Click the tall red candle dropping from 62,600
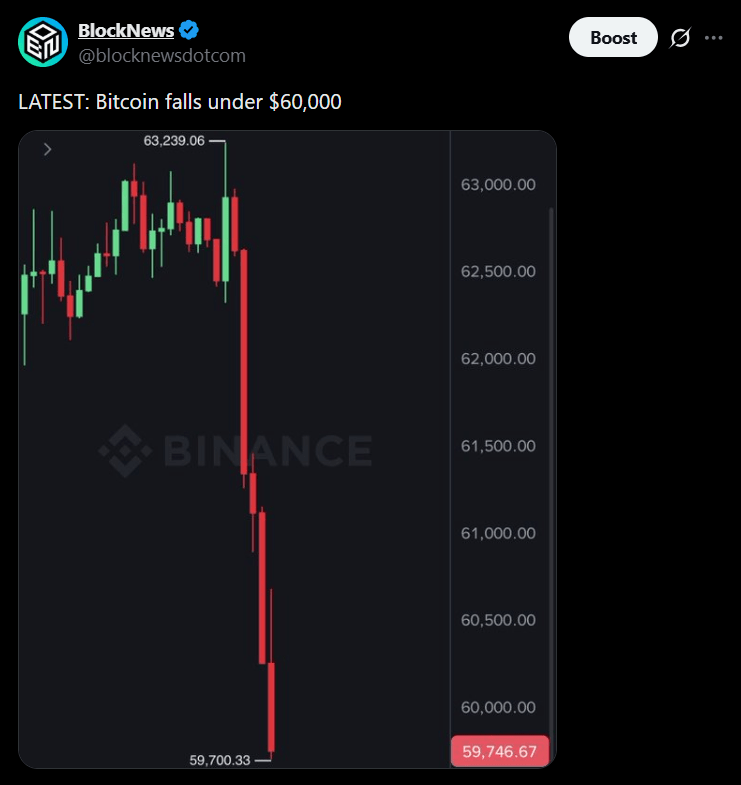Image resolution: width=741 pixels, height=785 pixels. (x=244, y=362)
